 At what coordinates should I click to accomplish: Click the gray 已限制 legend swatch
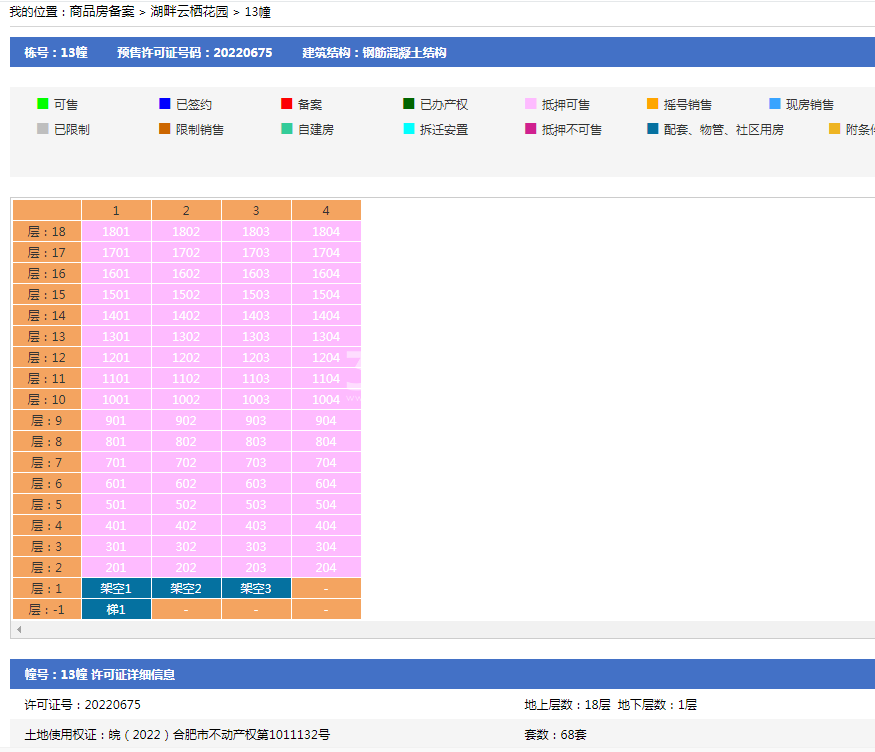click(42, 129)
